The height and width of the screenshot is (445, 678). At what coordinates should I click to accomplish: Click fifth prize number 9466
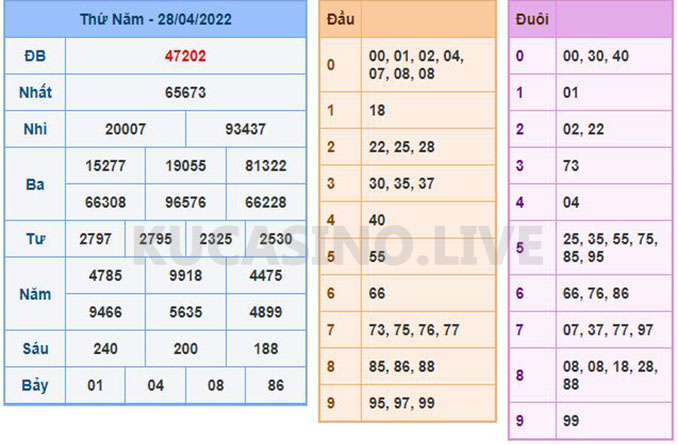(106, 312)
